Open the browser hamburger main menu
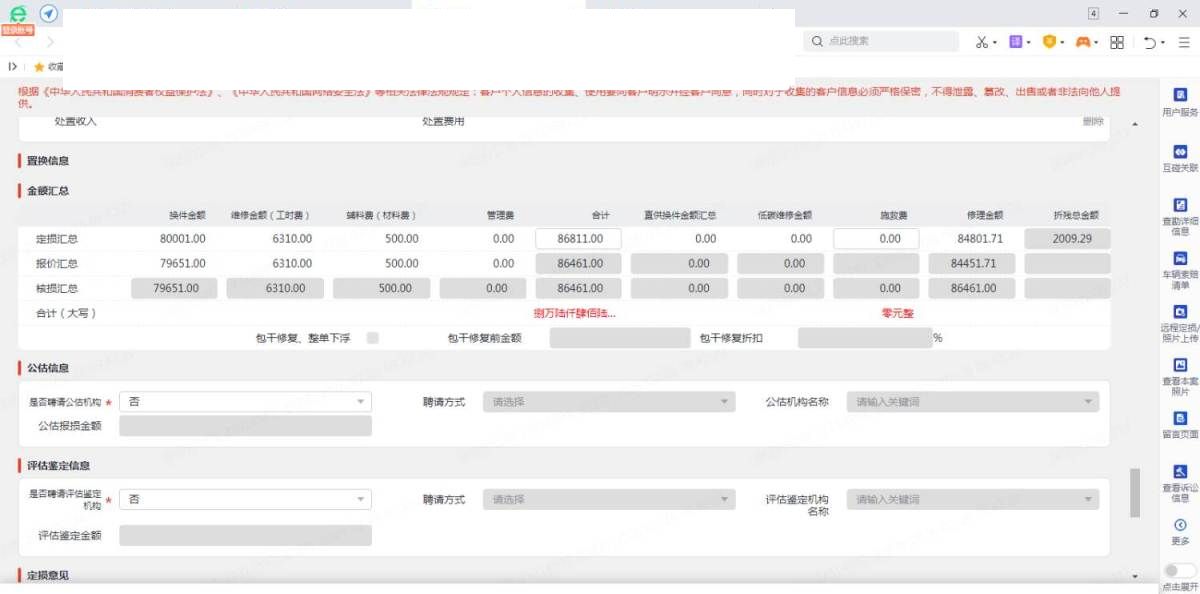 (x=1184, y=42)
